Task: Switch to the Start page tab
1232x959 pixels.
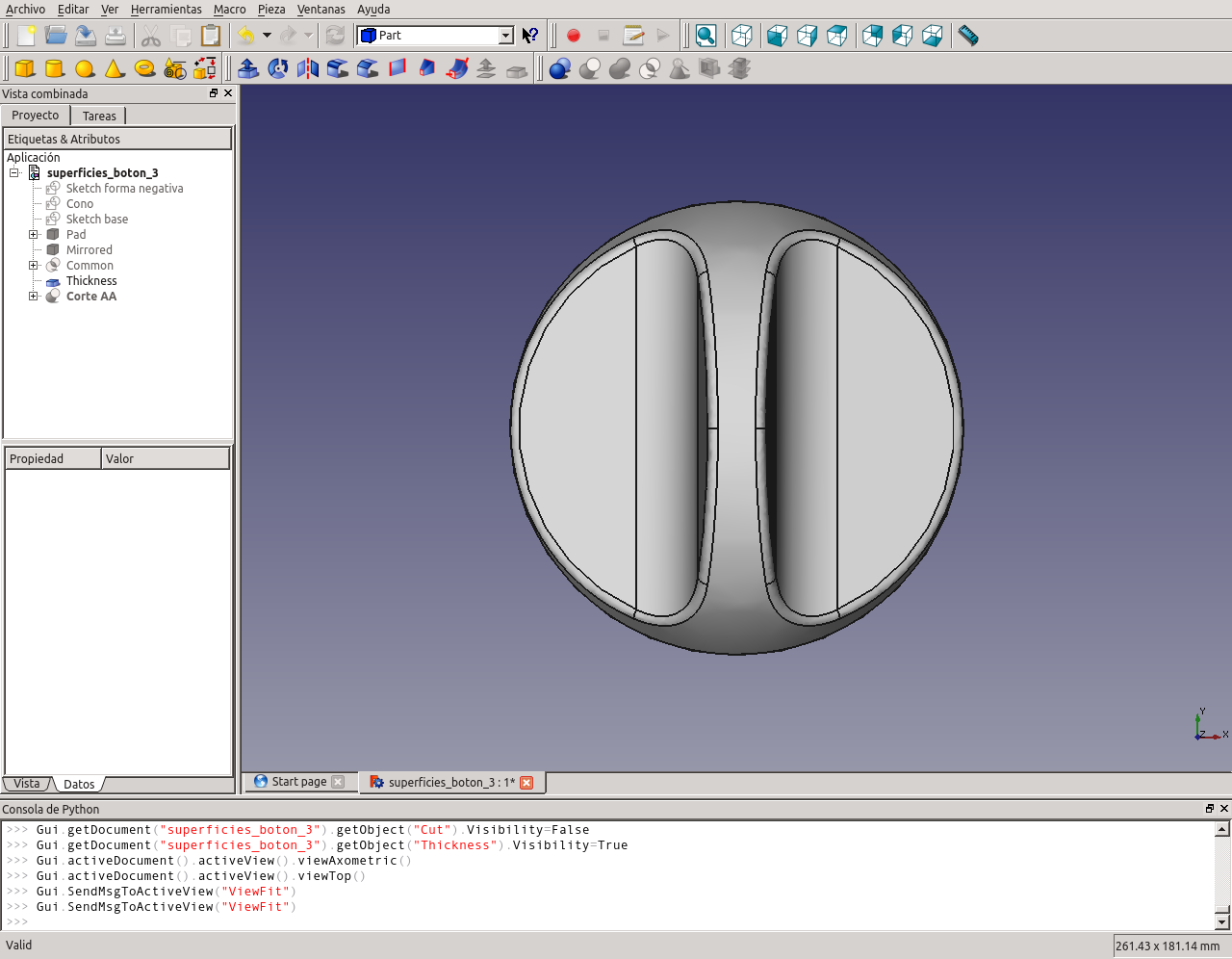Action: [x=299, y=782]
